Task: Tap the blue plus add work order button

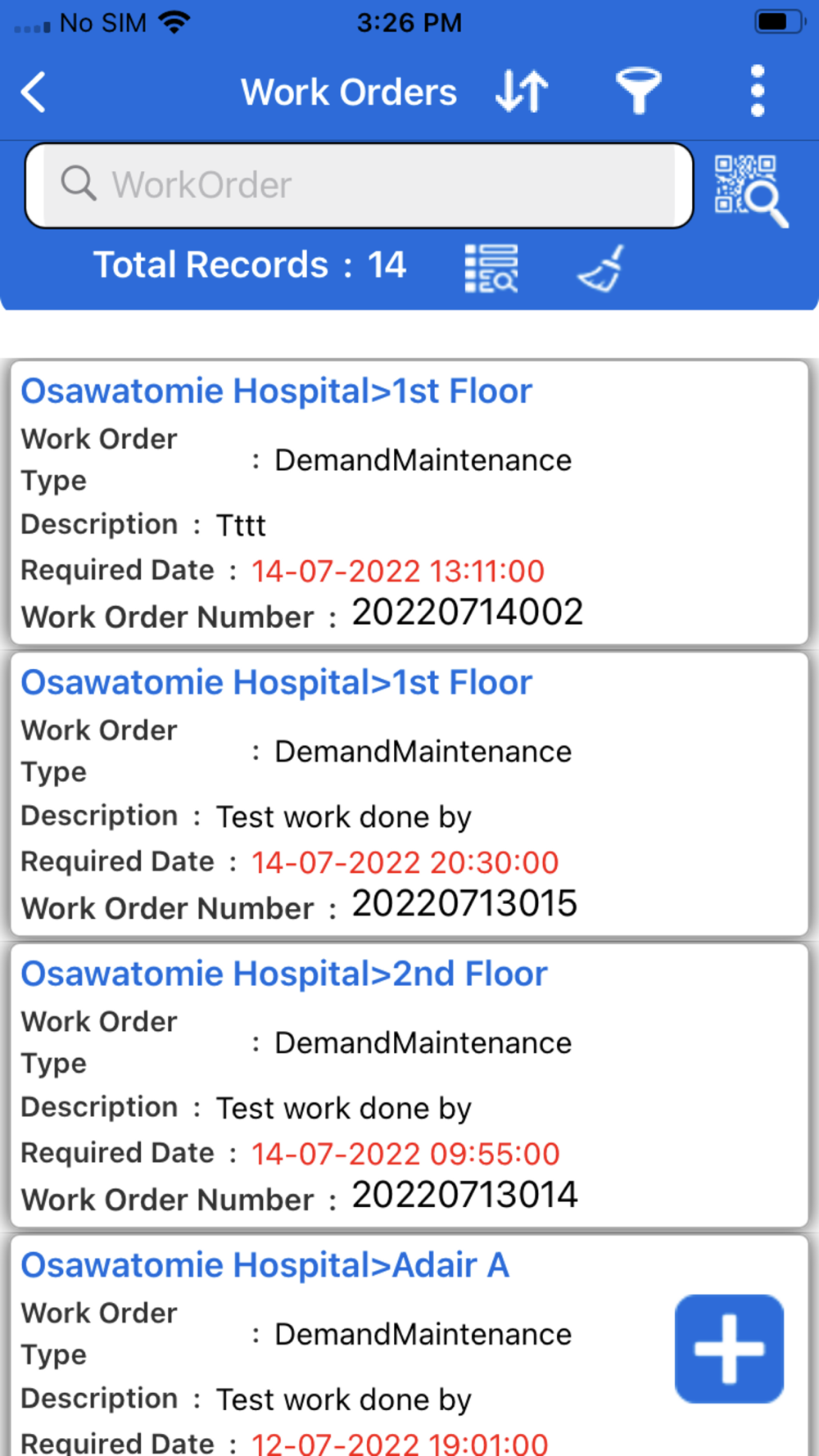Action: (x=729, y=1348)
